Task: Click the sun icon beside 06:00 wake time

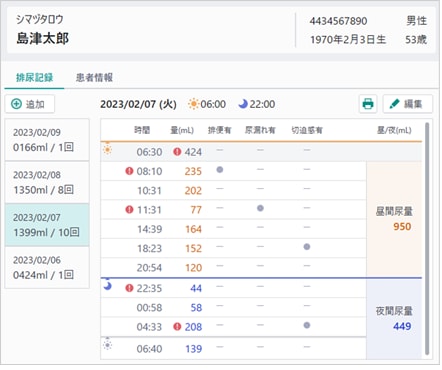Action: pos(193,104)
